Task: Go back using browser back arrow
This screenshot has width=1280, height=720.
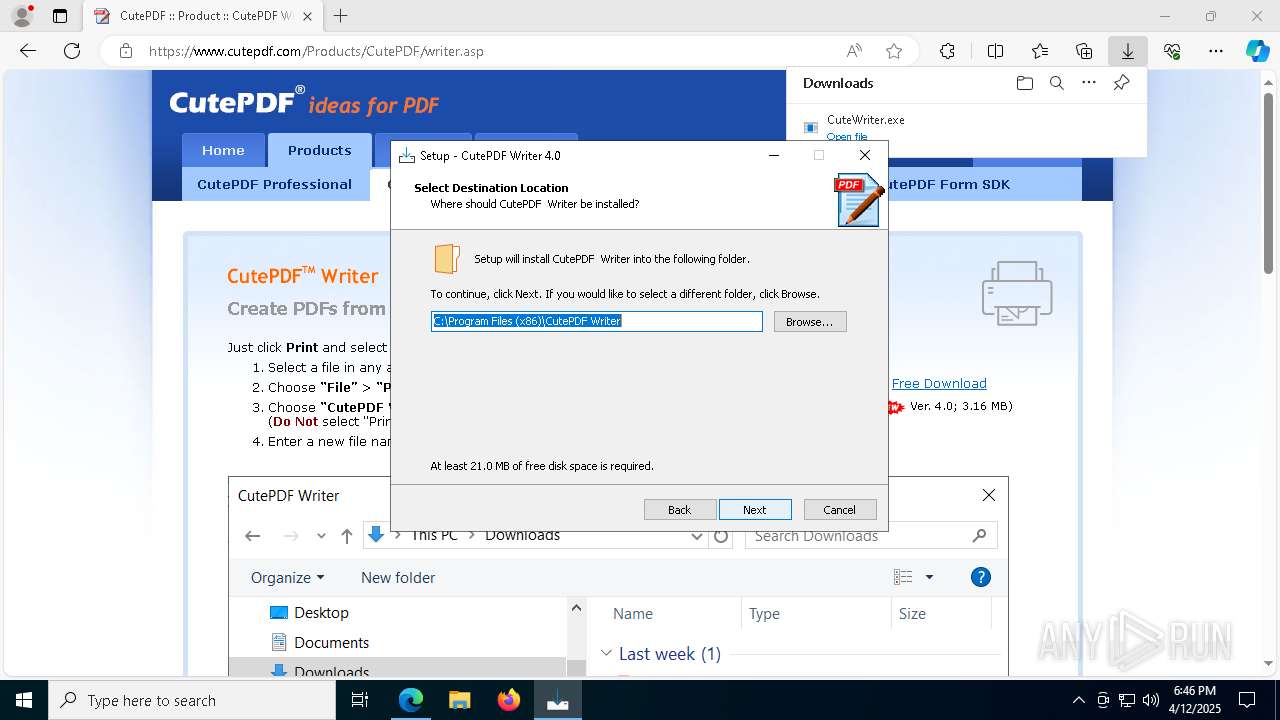Action: tap(28, 51)
